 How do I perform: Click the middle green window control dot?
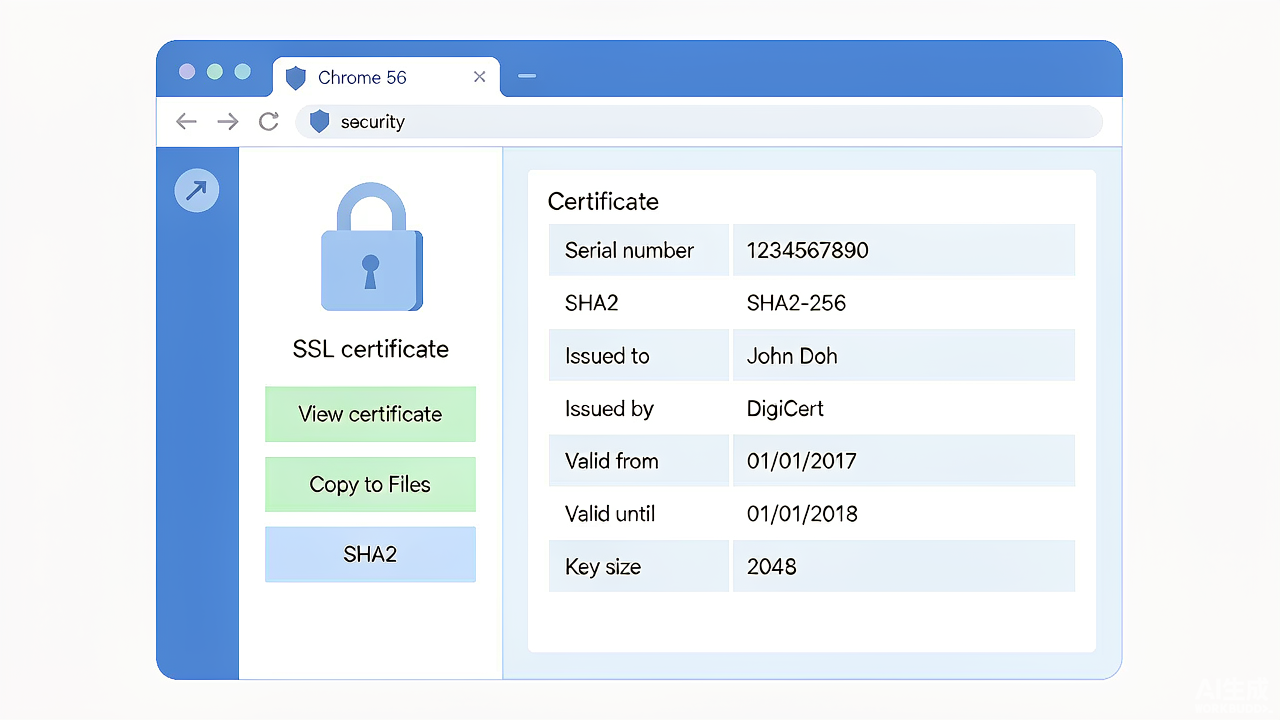[214, 72]
